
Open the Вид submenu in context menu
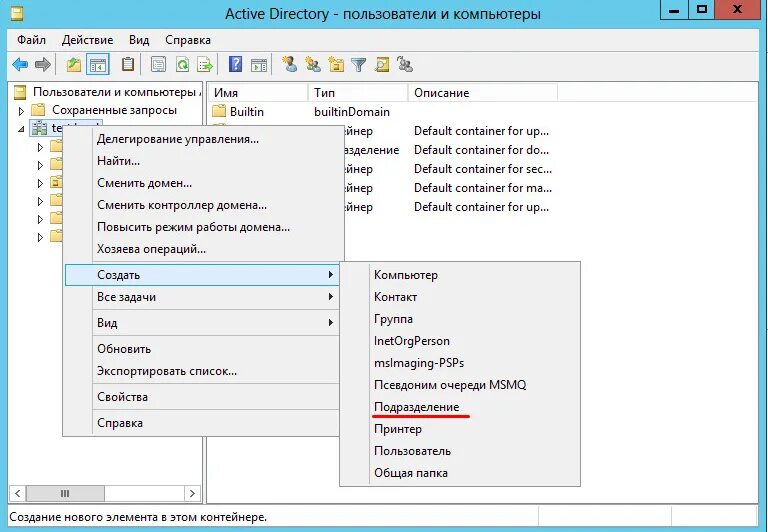(202, 323)
